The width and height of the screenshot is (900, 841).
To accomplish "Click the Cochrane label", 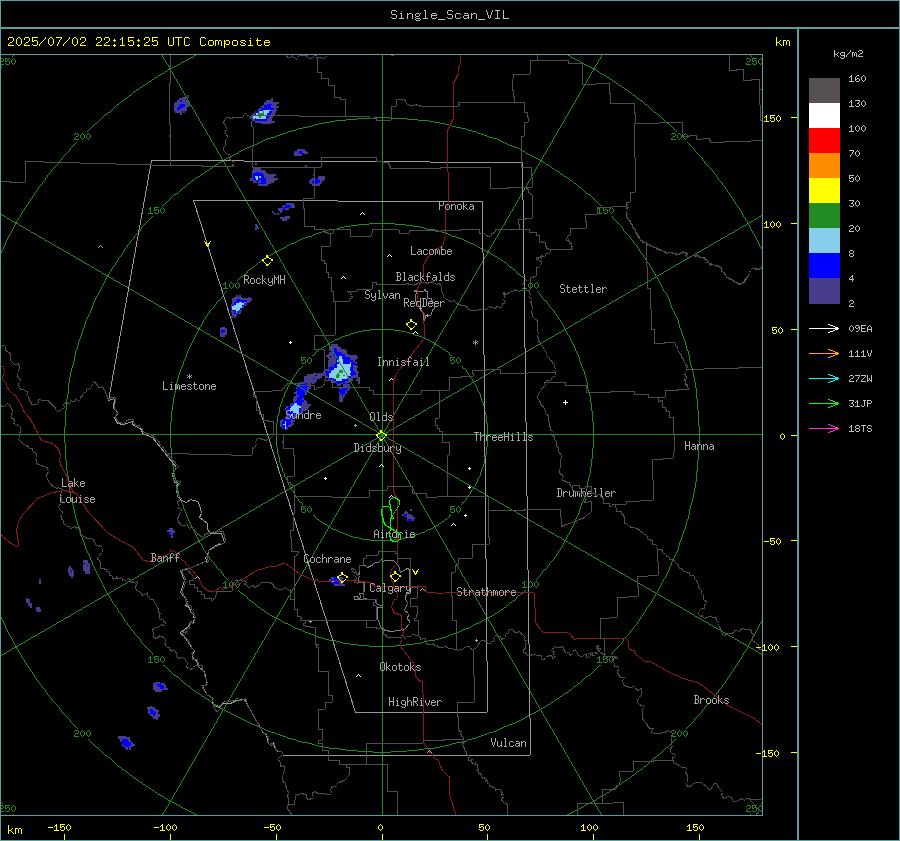I will [327, 559].
